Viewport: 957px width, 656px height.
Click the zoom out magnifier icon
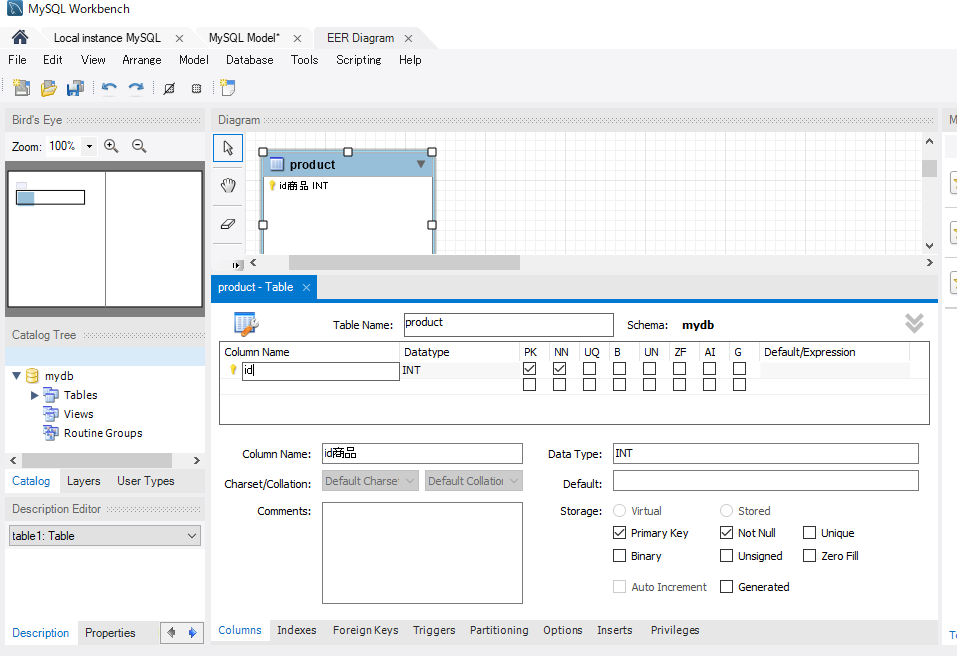(x=139, y=146)
